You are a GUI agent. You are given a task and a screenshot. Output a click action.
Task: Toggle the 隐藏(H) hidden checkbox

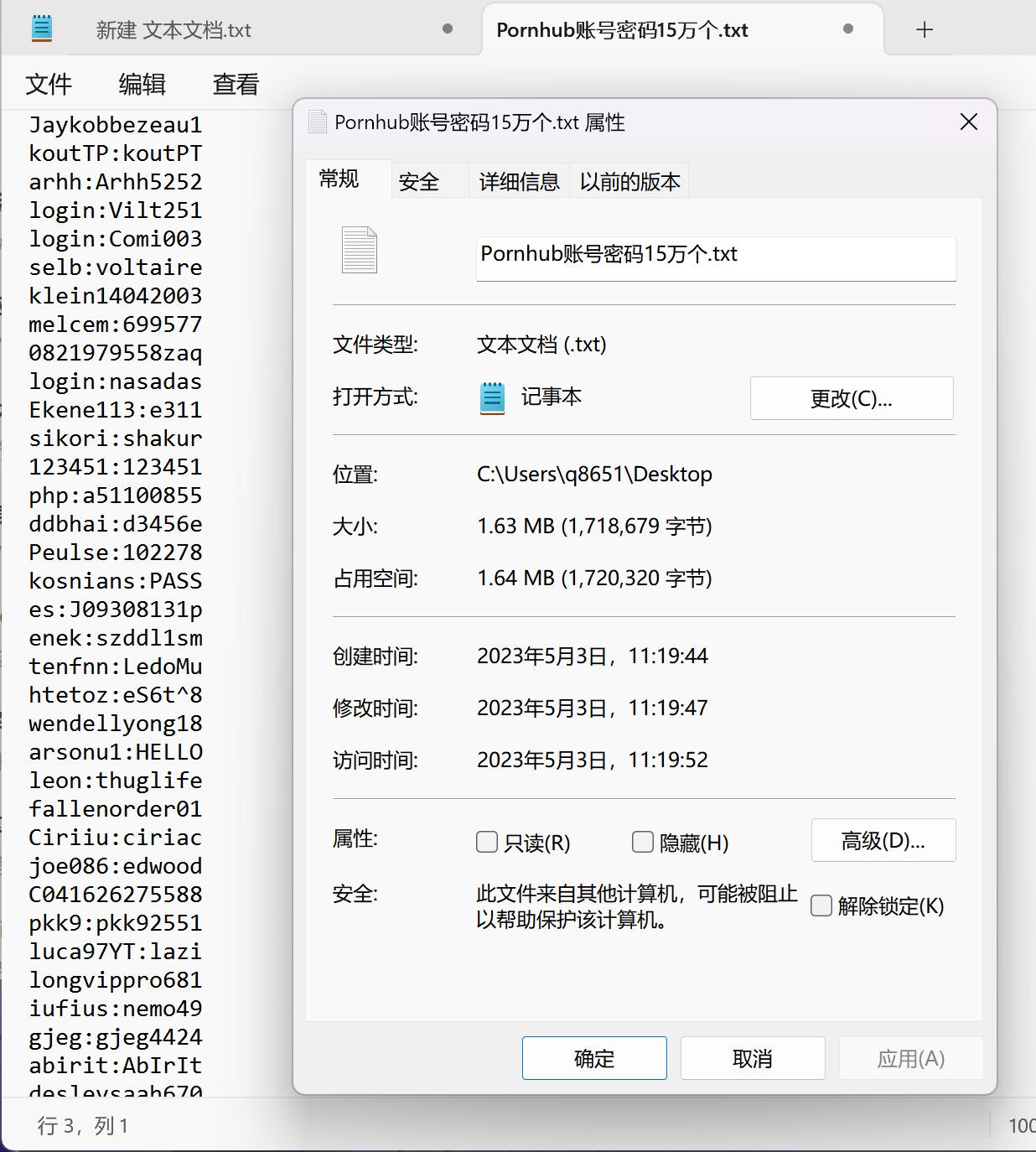(x=643, y=842)
